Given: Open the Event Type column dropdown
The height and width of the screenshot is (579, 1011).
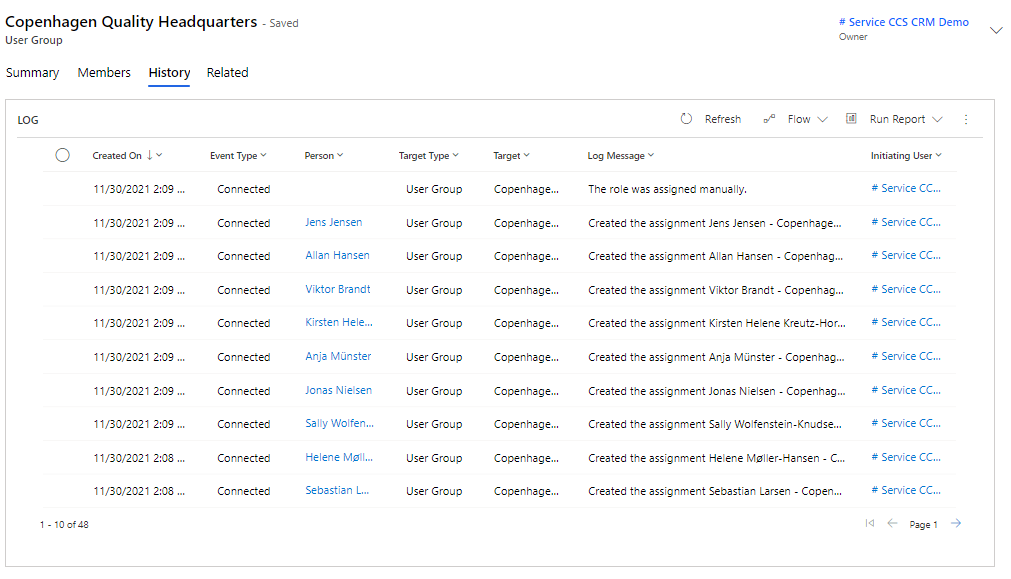Looking at the screenshot, I should pos(265,156).
